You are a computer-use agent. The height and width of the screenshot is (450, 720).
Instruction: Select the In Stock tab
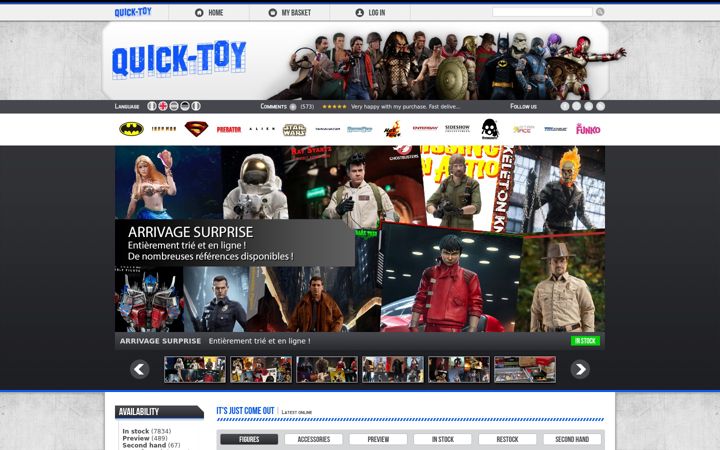[443, 439]
